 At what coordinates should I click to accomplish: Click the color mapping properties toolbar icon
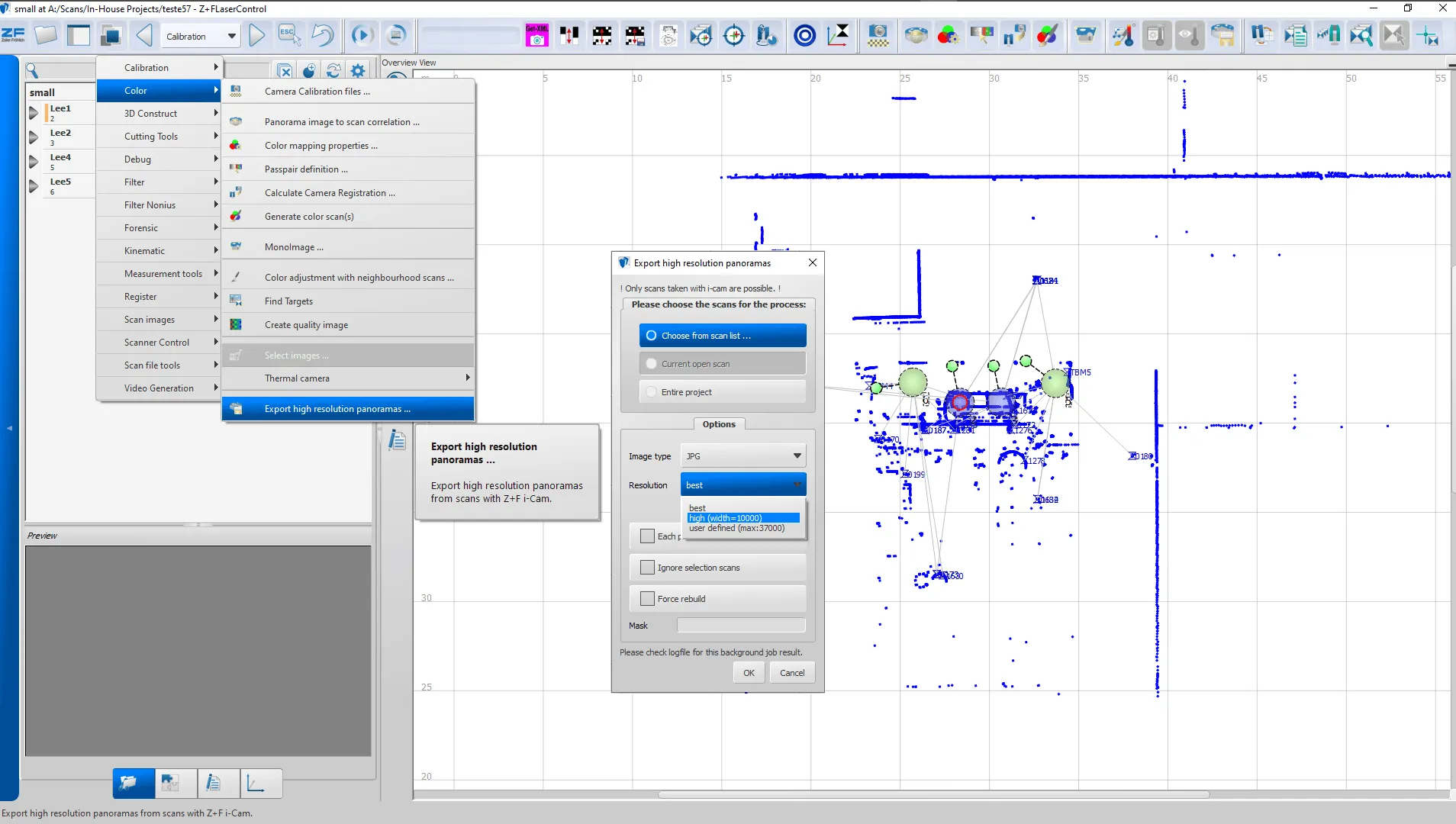[x=949, y=35]
